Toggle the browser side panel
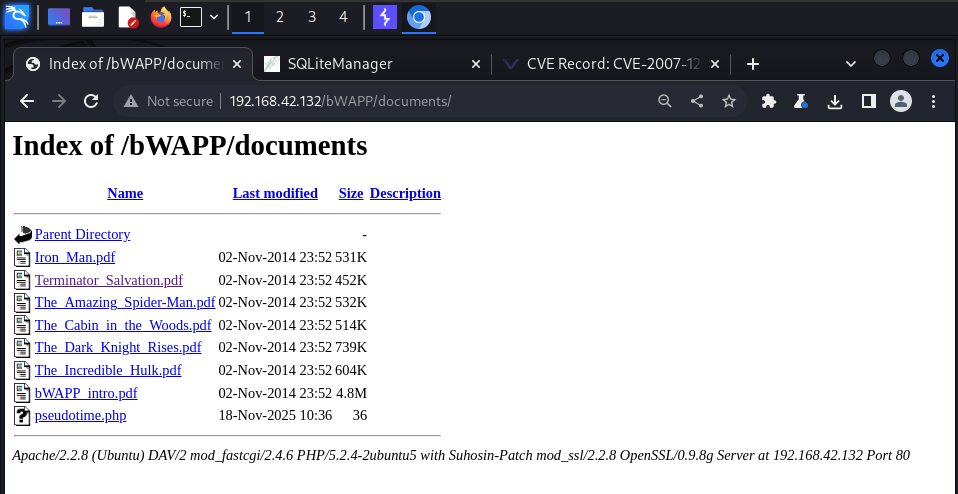The image size is (958, 494). (x=868, y=101)
